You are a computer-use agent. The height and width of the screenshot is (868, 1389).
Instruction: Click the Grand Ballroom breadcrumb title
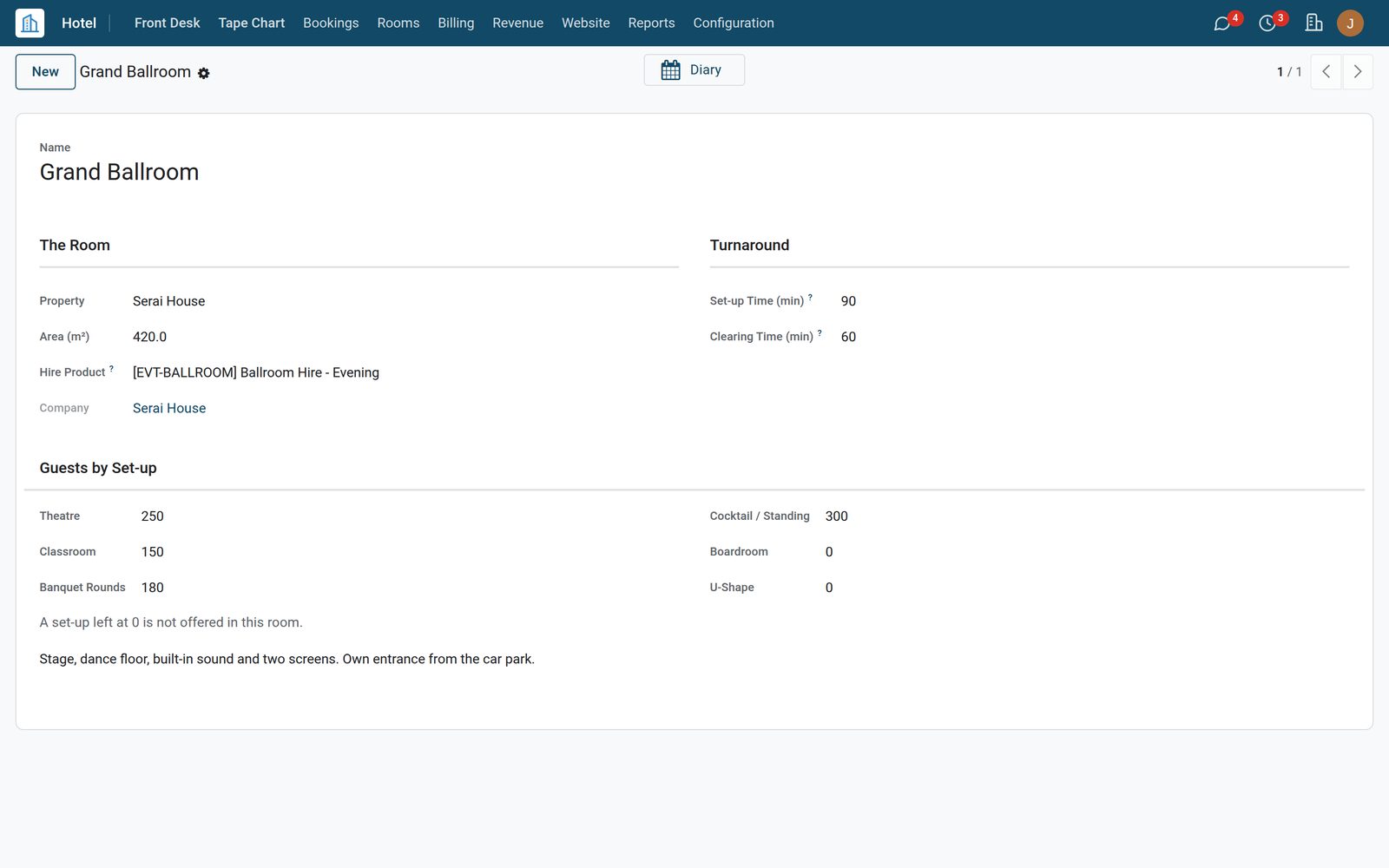tap(135, 72)
